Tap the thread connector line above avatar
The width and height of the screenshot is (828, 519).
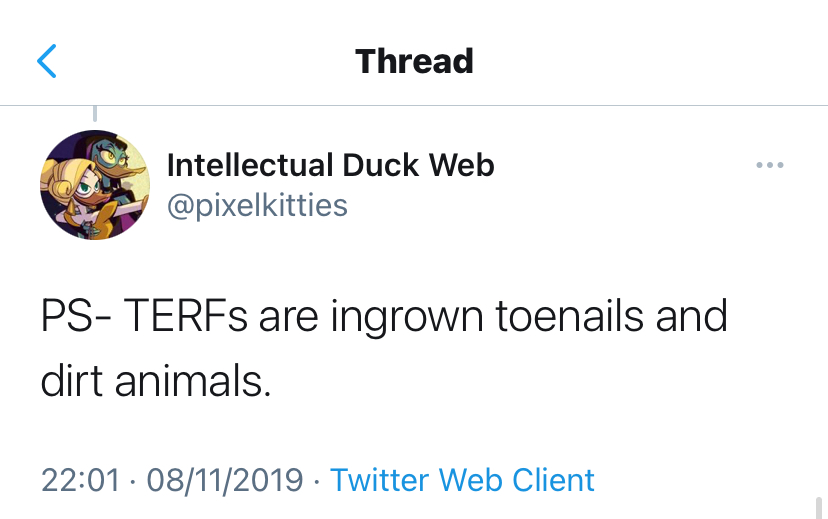coord(95,113)
